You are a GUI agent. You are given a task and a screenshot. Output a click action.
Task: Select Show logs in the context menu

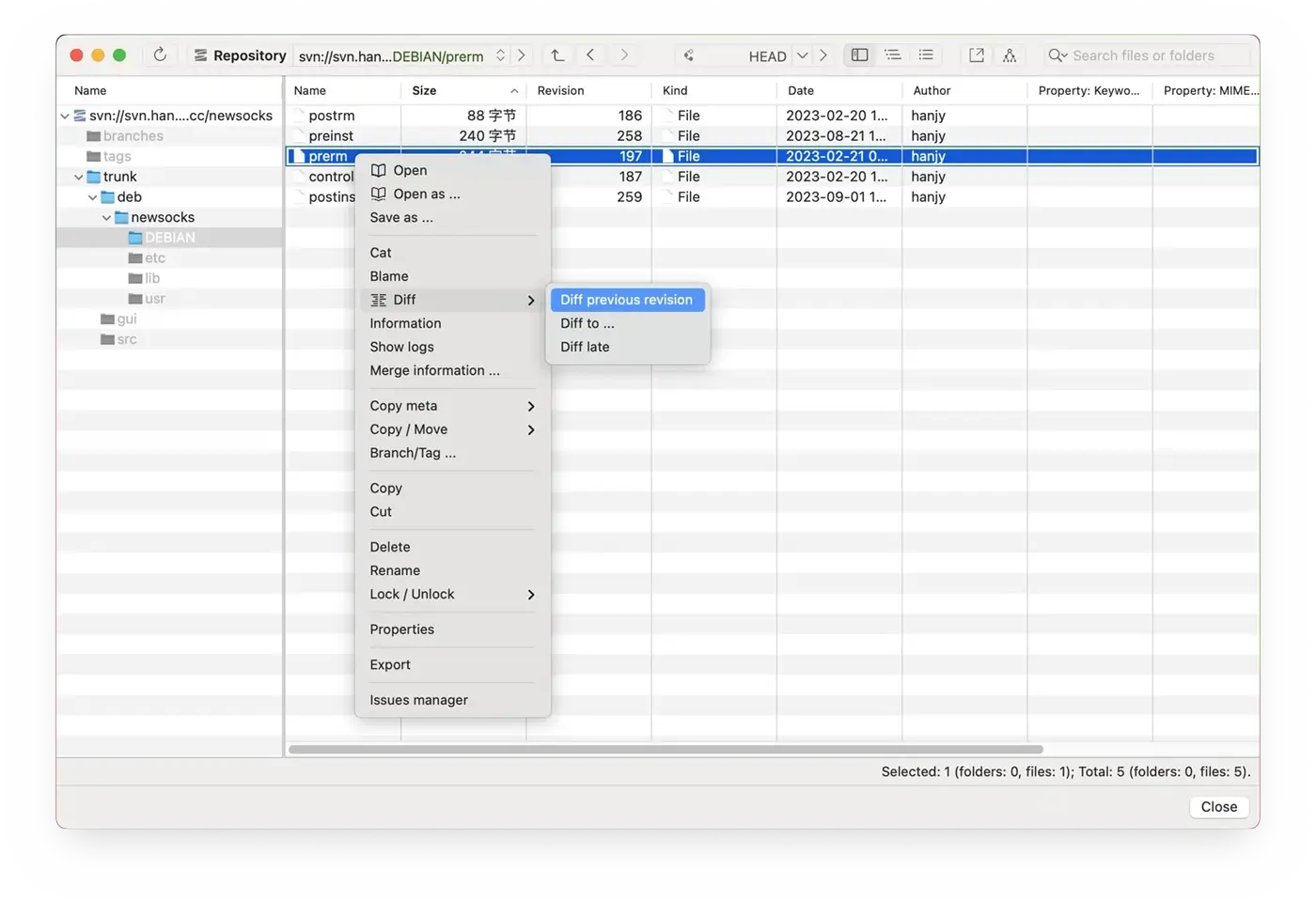[401, 346]
